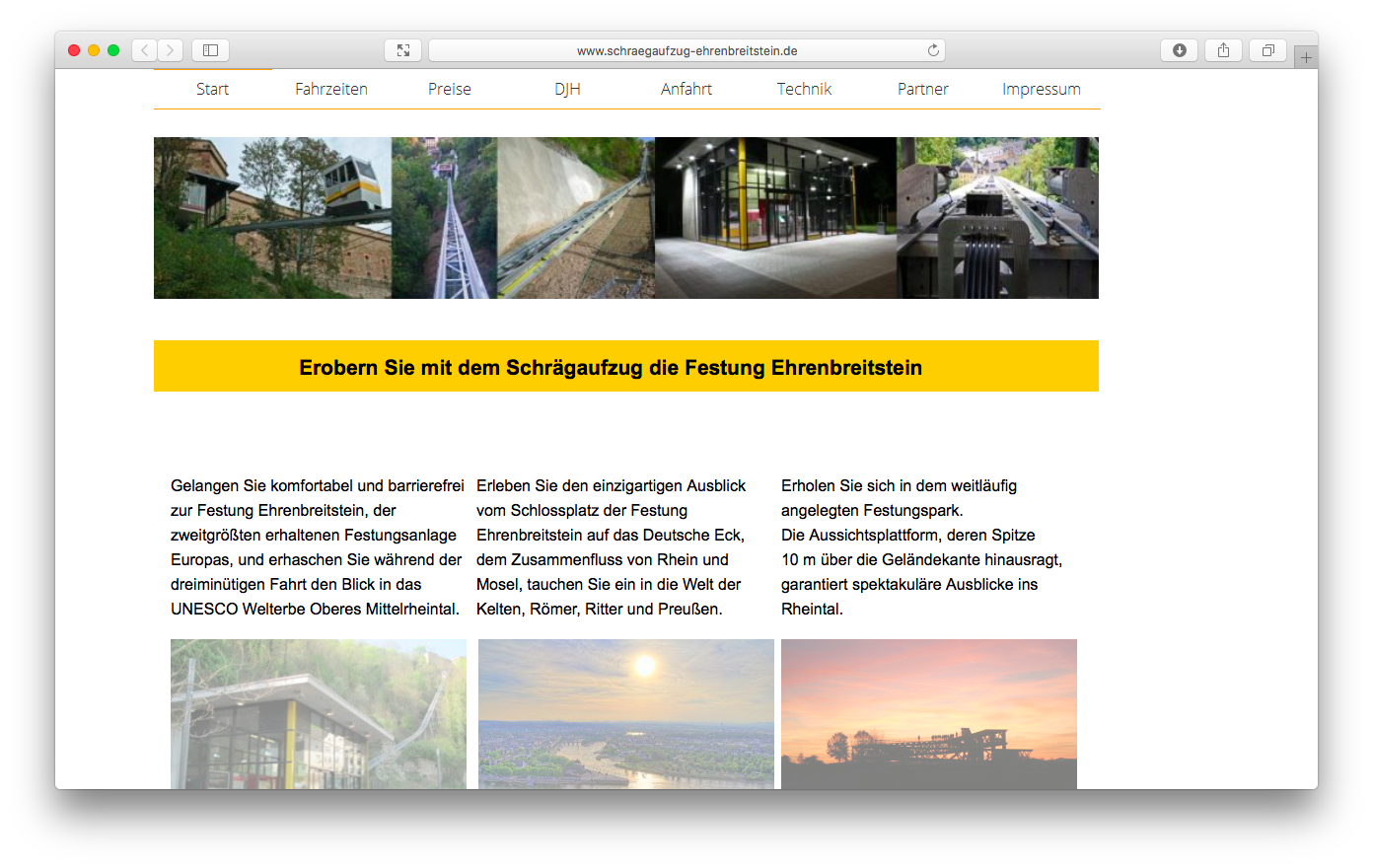Open the Start navigation tab

[x=212, y=89]
